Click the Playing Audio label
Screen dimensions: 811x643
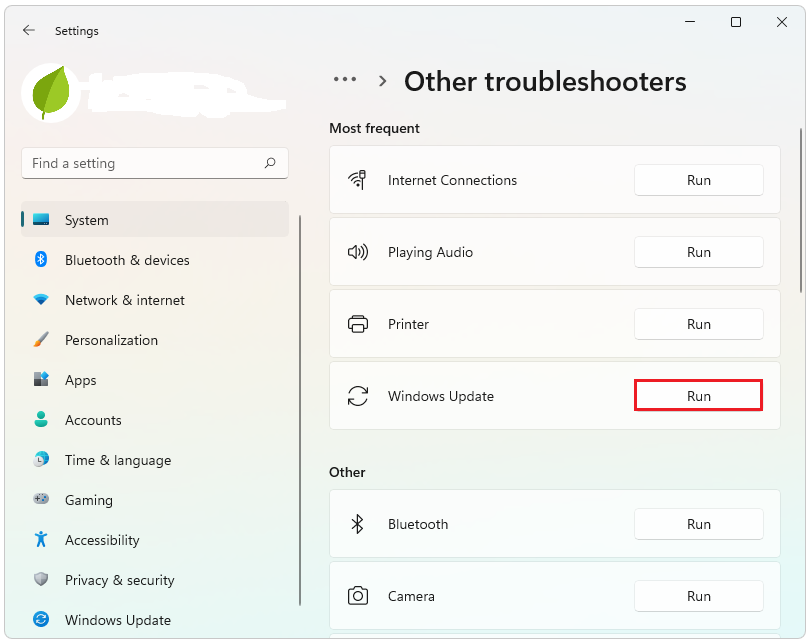(x=430, y=252)
